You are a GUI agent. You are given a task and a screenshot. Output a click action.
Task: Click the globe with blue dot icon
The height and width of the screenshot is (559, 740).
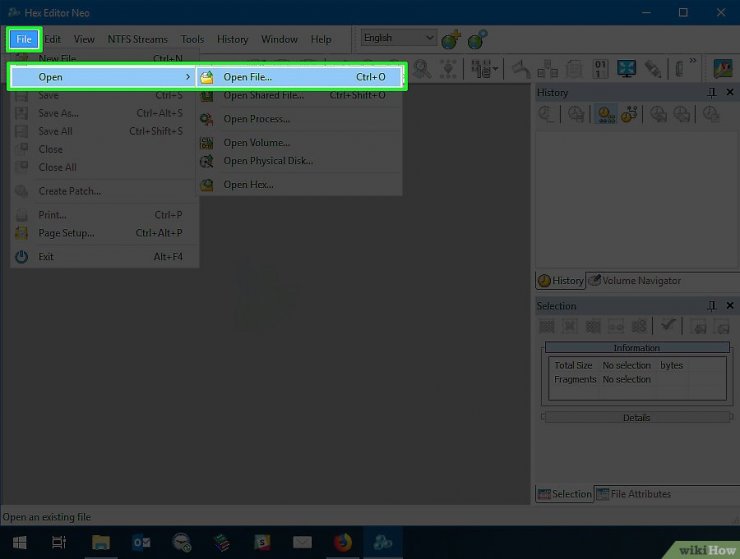pyautogui.click(x=477, y=40)
